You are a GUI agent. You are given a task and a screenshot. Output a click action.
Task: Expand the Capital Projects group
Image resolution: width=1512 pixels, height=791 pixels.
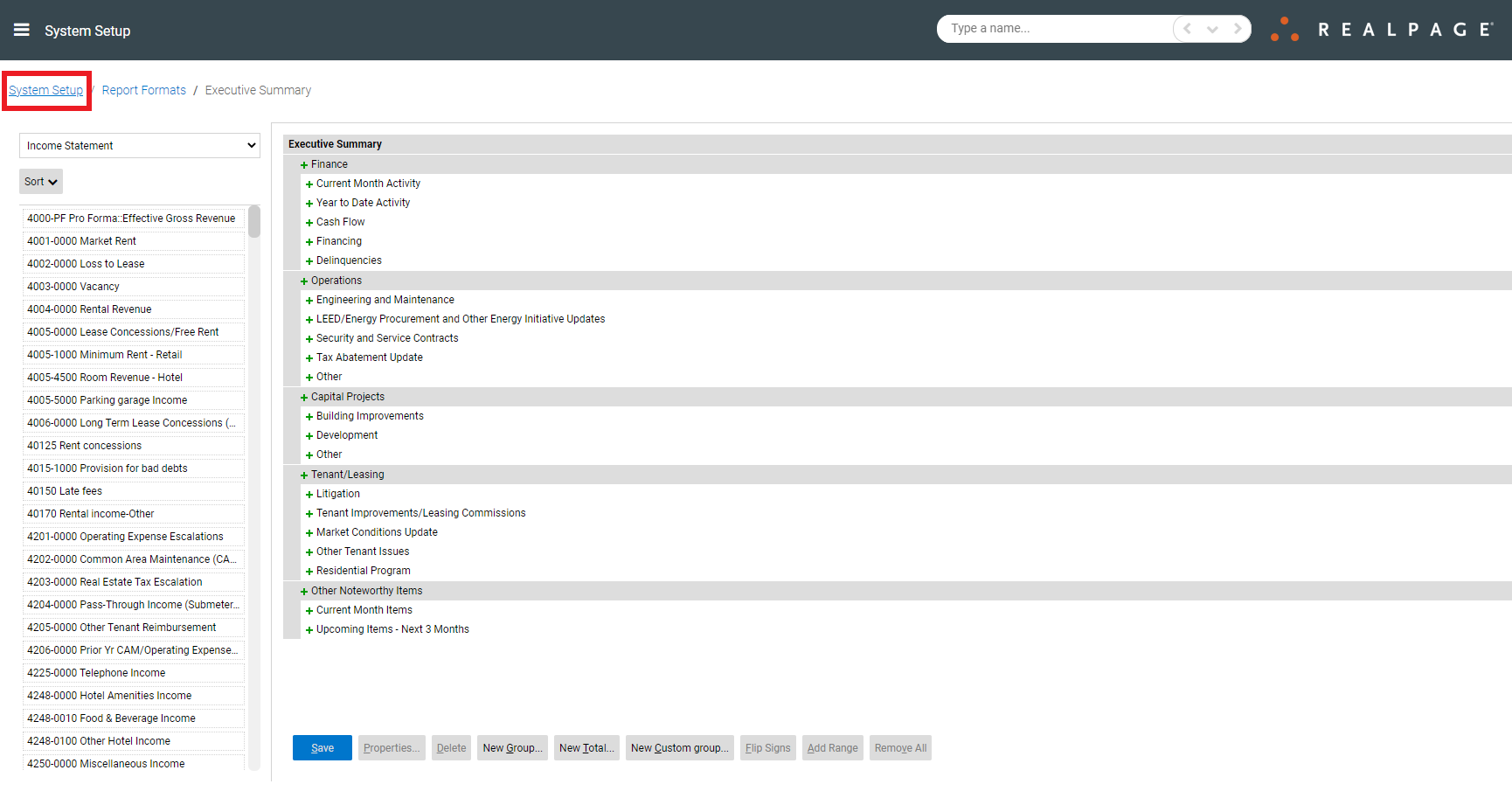click(303, 396)
